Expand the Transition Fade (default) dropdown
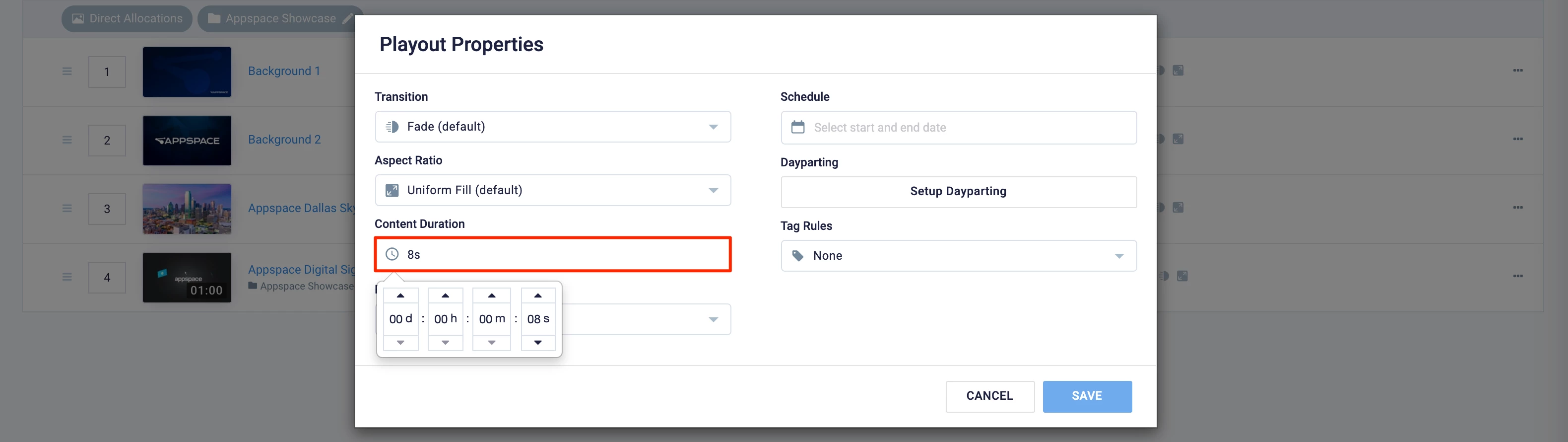Image resolution: width=1568 pixels, height=442 pixels. (553, 127)
